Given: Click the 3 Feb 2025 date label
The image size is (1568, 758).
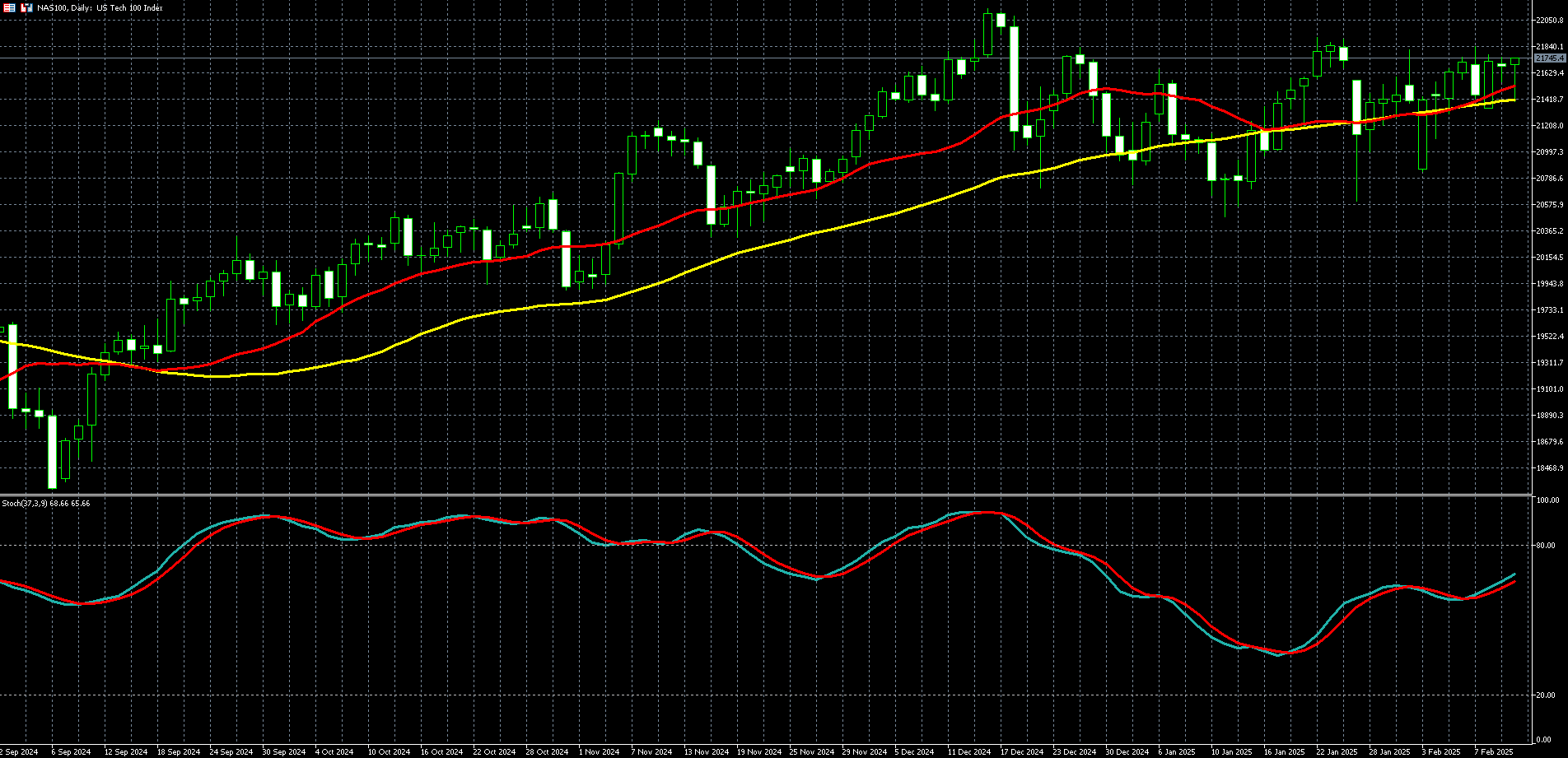Looking at the screenshot, I should 1441,752.
